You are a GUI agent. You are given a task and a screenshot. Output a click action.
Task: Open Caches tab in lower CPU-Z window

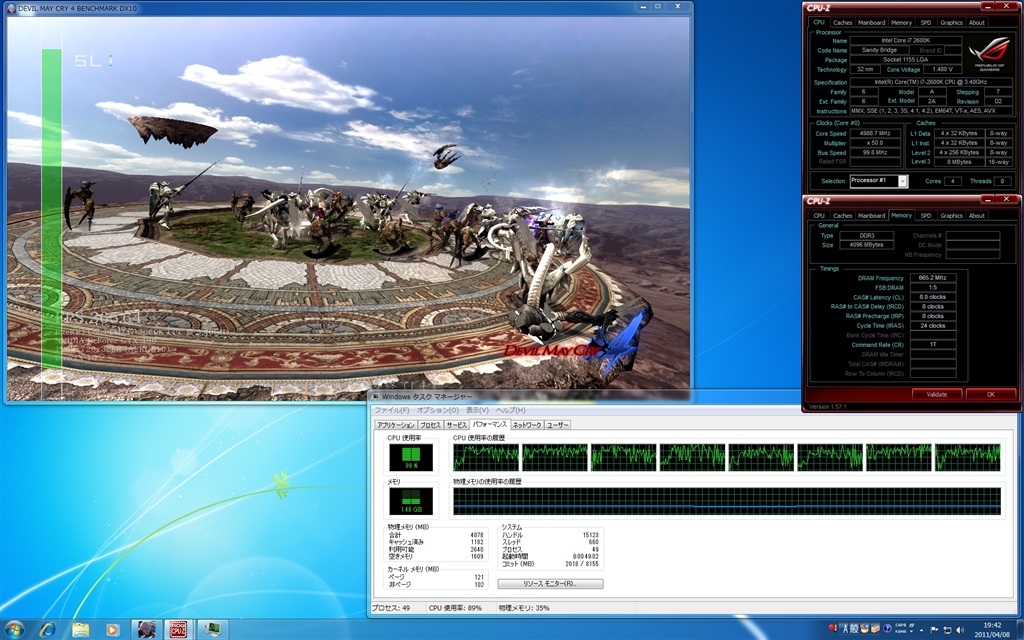pyautogui.click(x=842, y=216)
